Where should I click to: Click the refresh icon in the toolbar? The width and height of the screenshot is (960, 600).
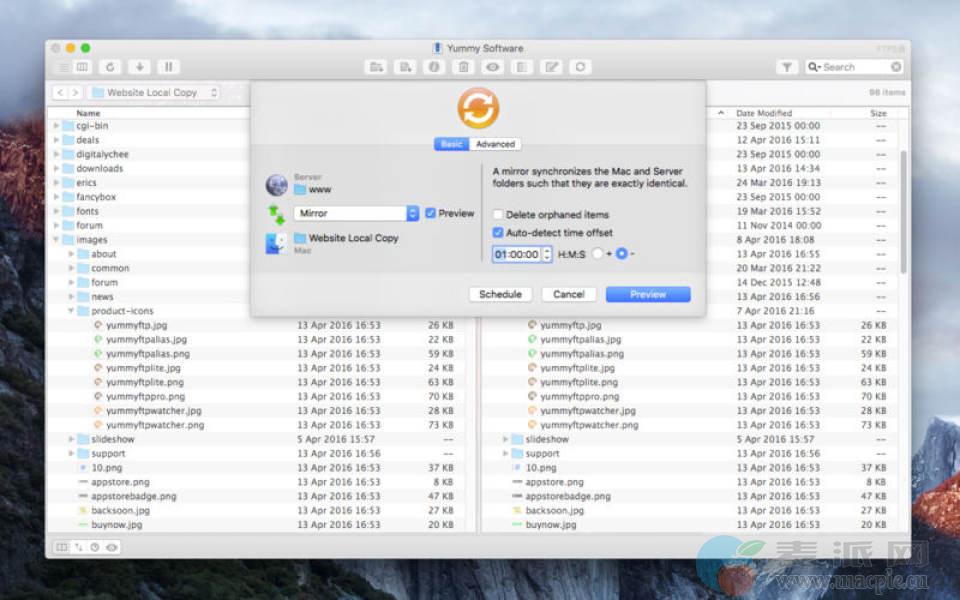(111, 67)
